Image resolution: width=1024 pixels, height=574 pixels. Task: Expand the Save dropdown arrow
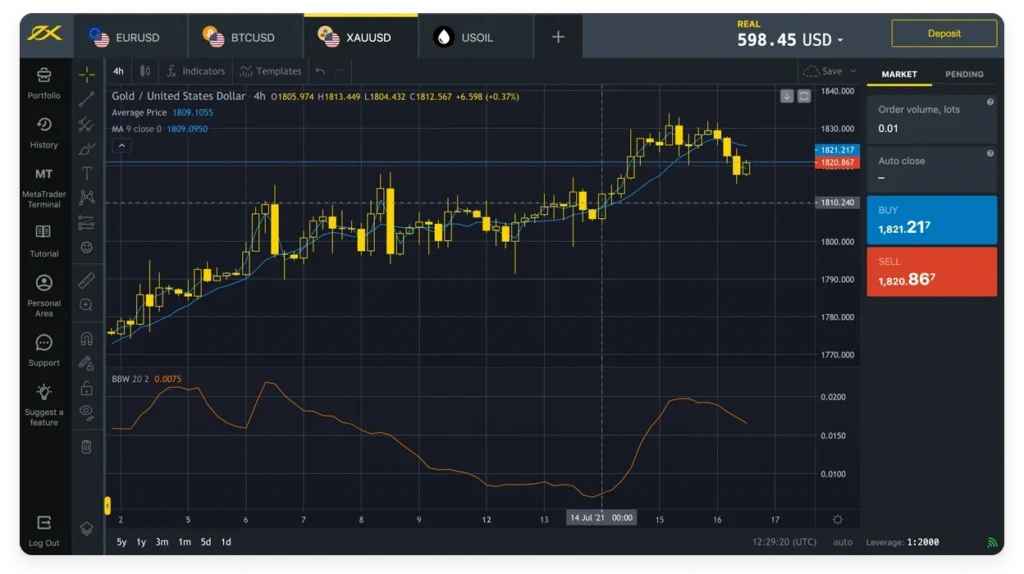[x=853, y=71]
